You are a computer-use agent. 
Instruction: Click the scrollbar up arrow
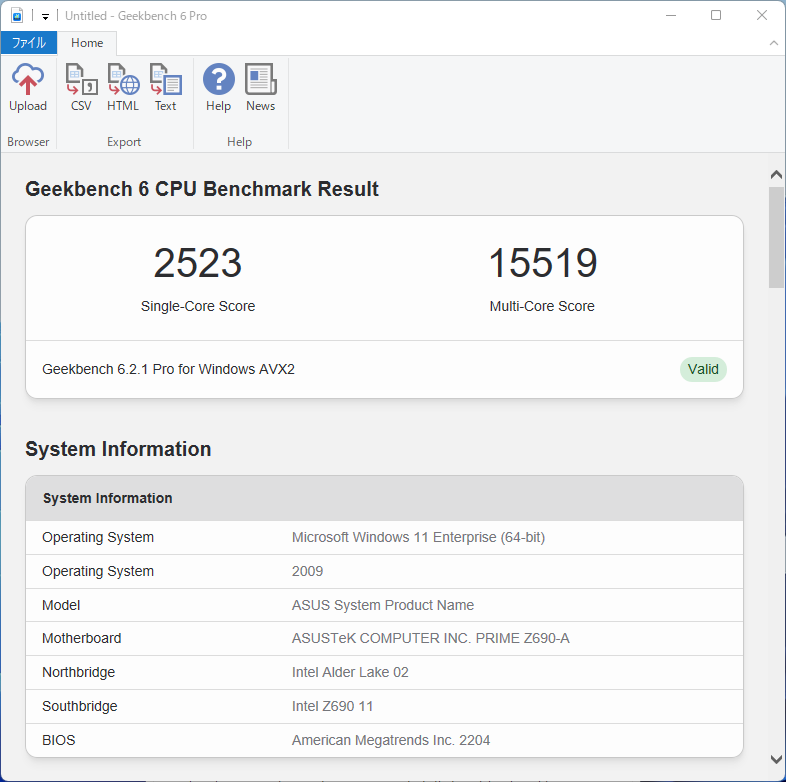[x=776, y=175]
